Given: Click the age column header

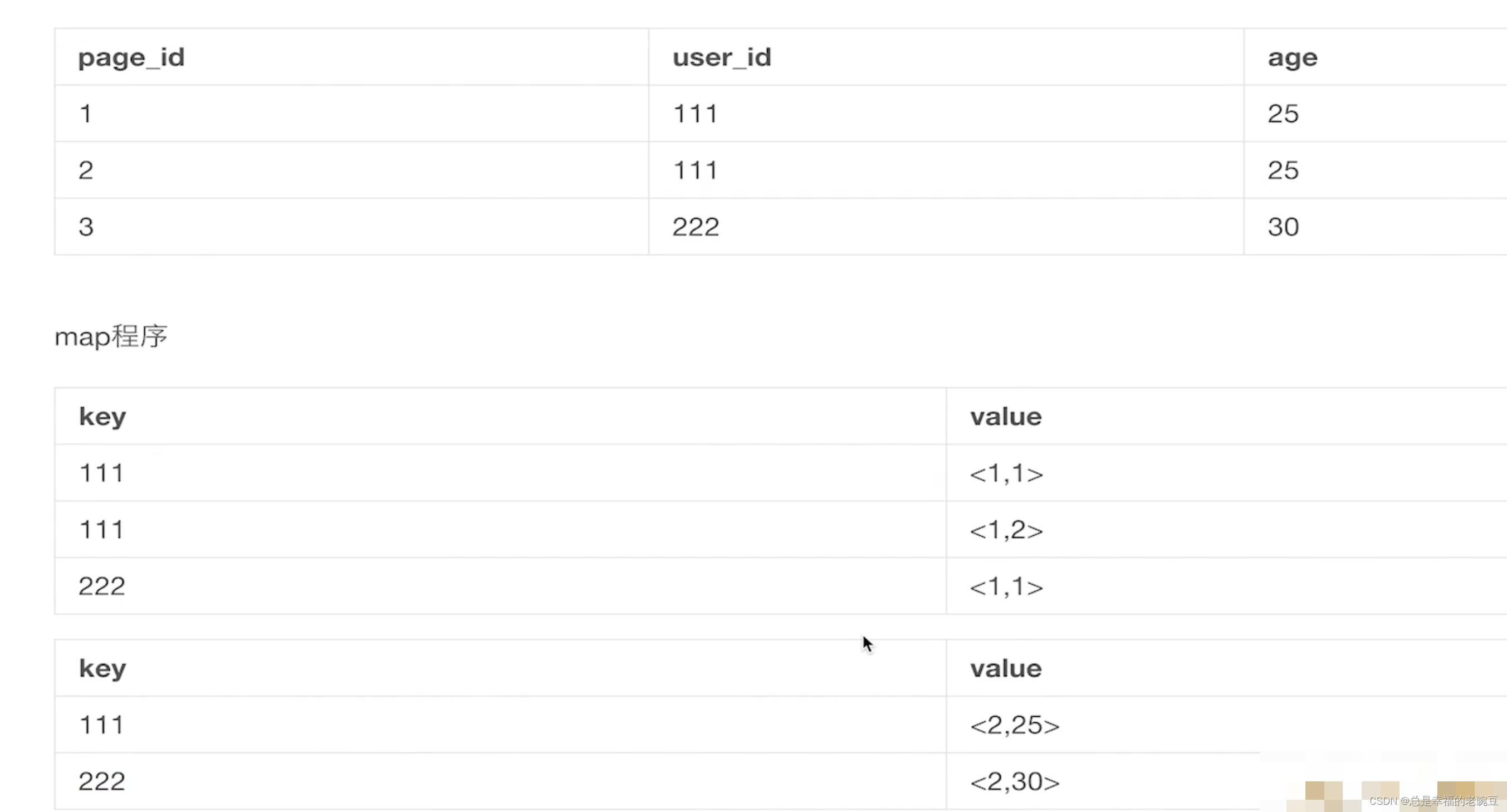Looking at the screenshot, I should pos(1291,57).
